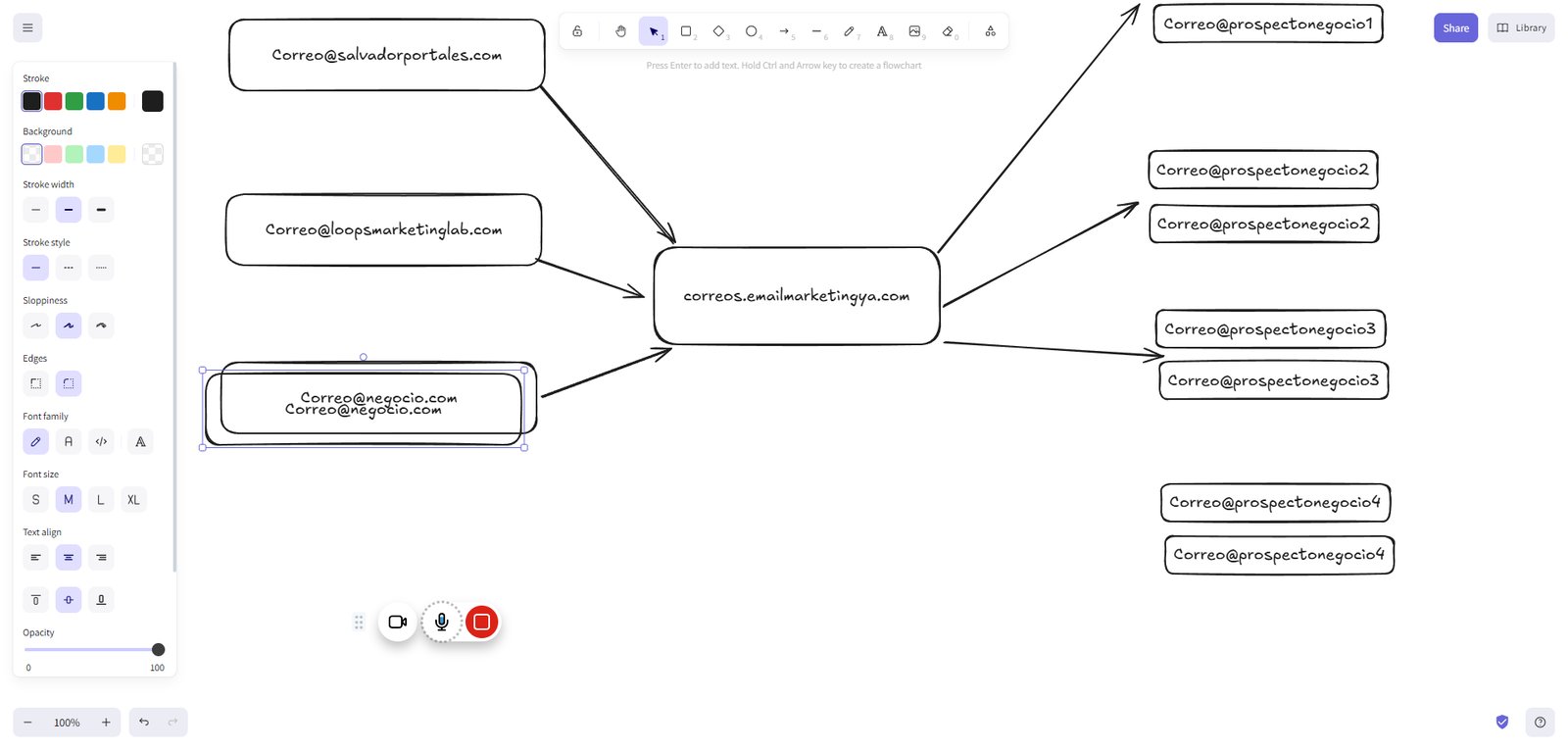Toggle the camera in recording controls
The image size is (1568, 750).
tap(397, 622)
